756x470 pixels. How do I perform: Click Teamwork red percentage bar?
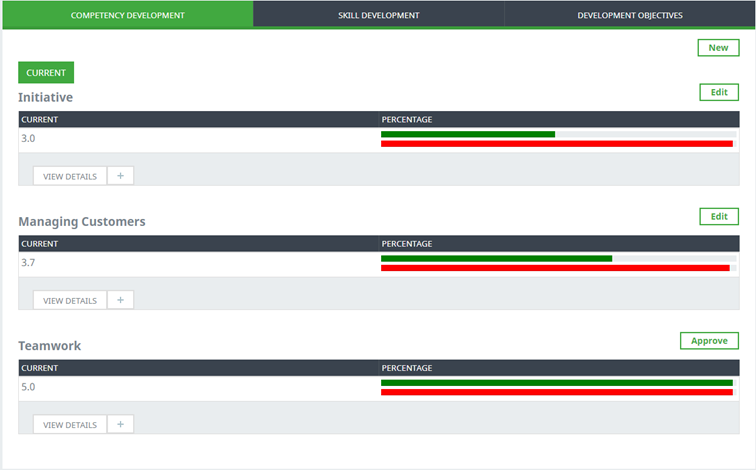(556, 392)
